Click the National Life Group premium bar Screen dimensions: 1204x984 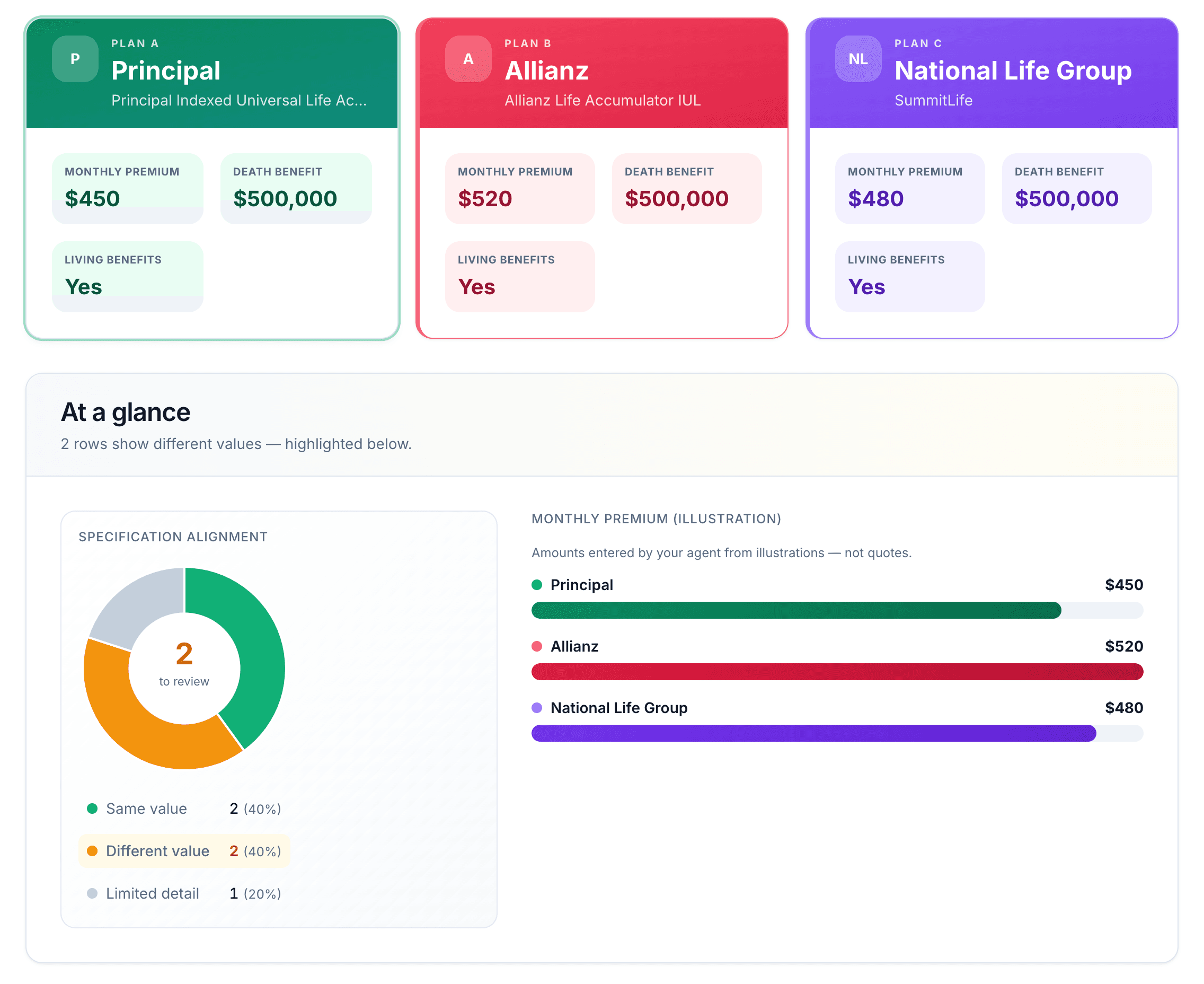coord(837,733)
